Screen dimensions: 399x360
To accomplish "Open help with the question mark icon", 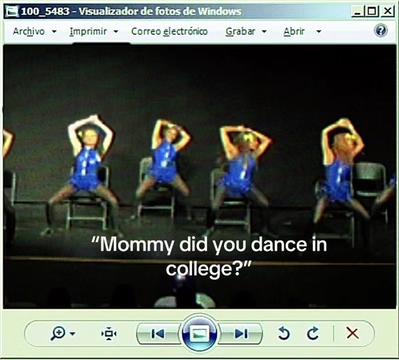I will (381, 31).
